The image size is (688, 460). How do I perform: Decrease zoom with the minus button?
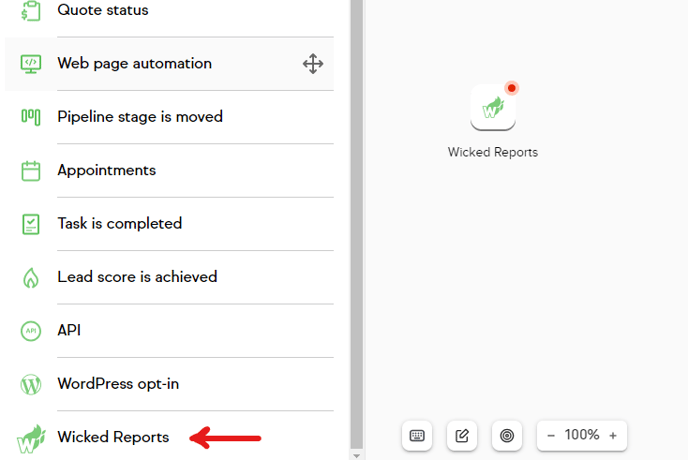[x=551, y=435]
